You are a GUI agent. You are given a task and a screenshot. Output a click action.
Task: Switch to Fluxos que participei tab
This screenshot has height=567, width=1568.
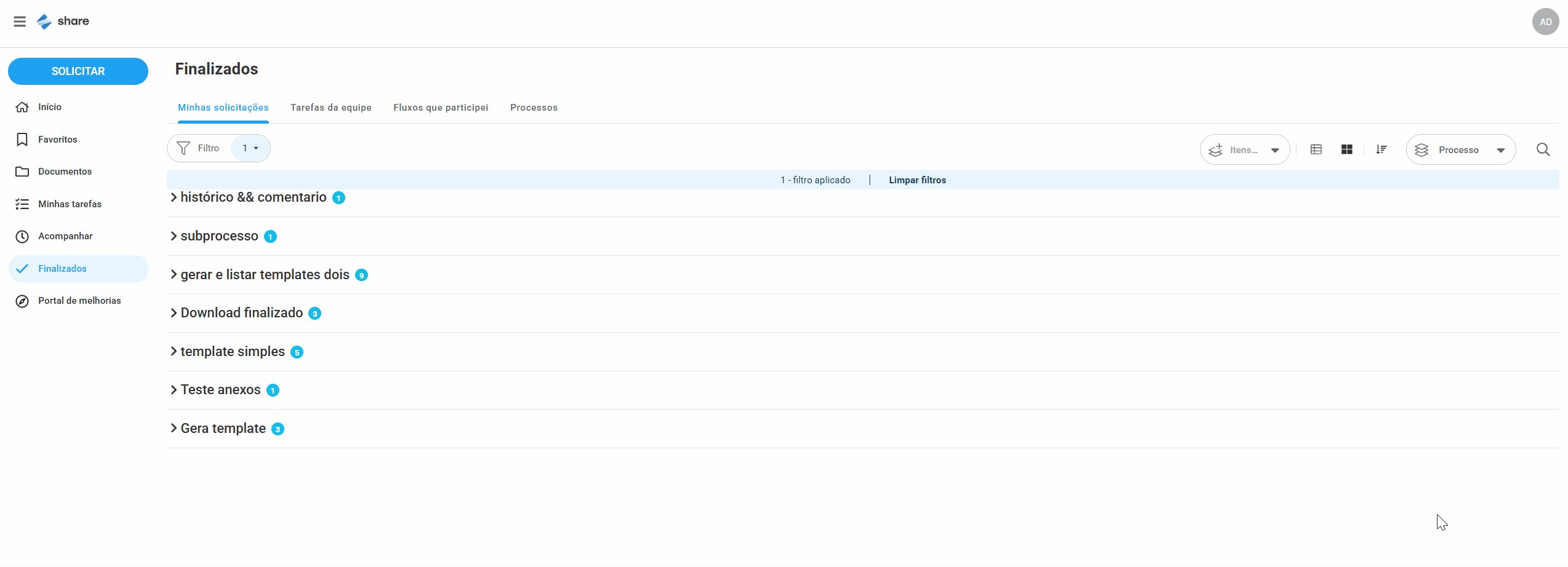pyautogui.click(x=441, y=108)
